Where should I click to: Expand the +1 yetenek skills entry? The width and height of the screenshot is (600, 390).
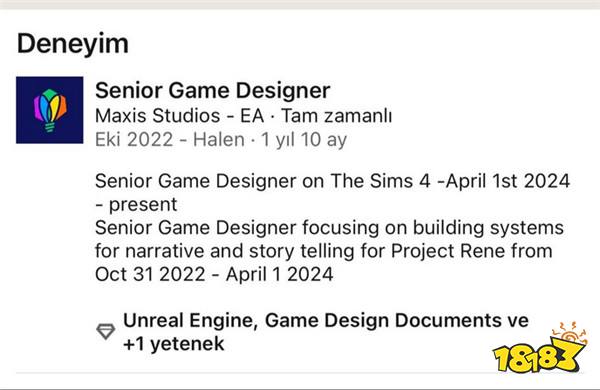click(174, 344)
